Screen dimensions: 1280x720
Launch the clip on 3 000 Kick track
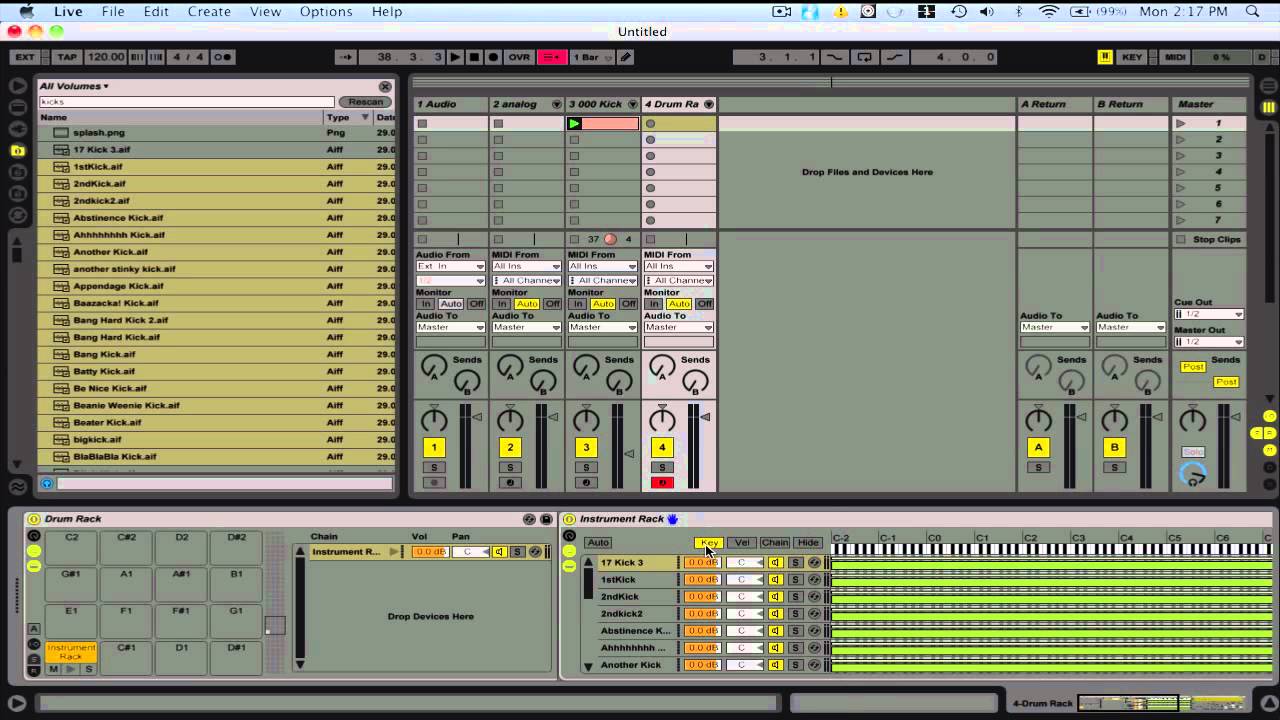tap(574, 124)
